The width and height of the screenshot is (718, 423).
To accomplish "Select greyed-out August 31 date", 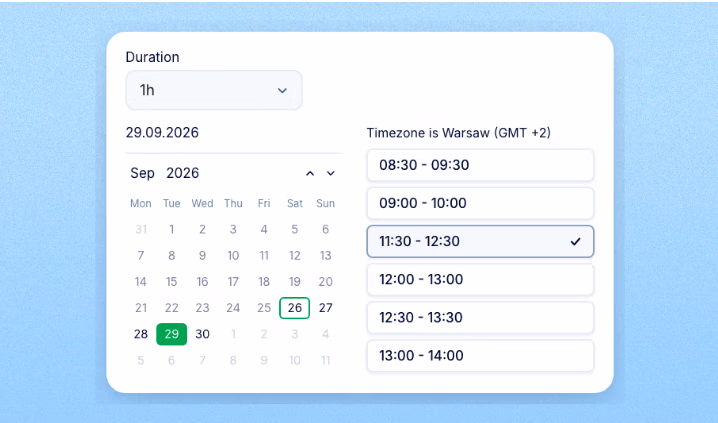I will pos(141,229).
